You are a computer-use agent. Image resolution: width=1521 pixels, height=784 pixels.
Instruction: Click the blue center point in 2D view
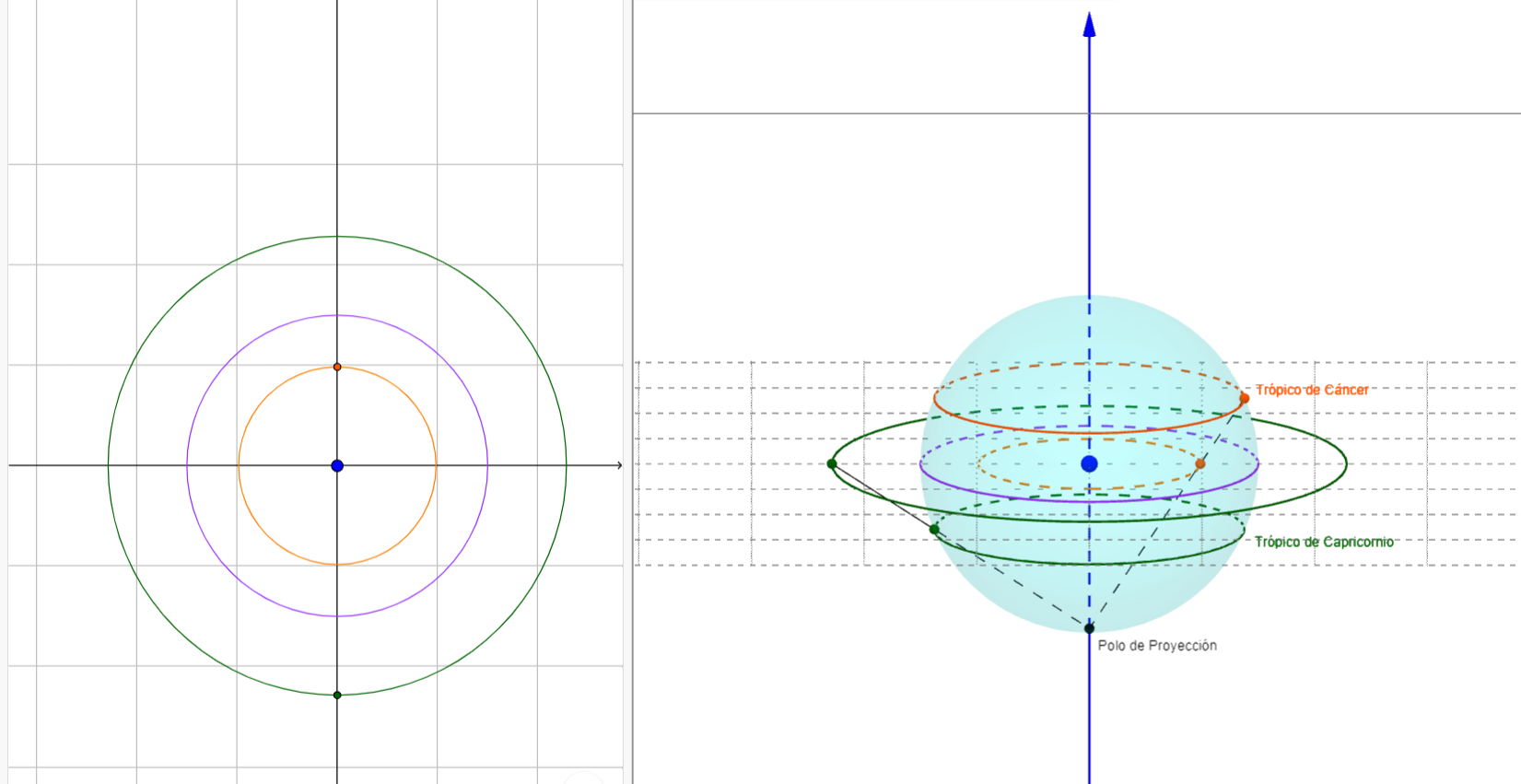[x=337, y=466]
